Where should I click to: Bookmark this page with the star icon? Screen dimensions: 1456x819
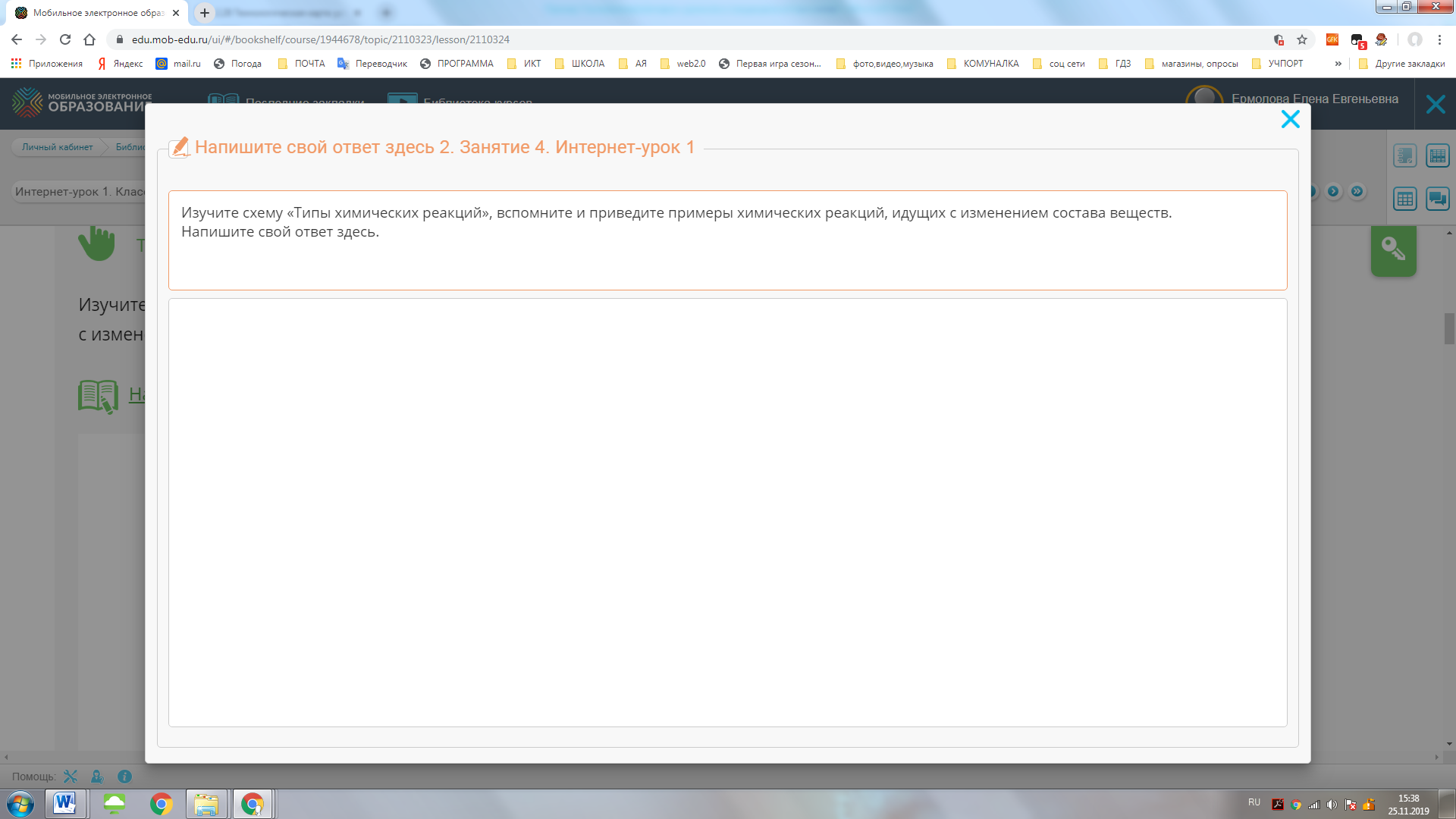pyautogui.click(x=1302, y=39)
